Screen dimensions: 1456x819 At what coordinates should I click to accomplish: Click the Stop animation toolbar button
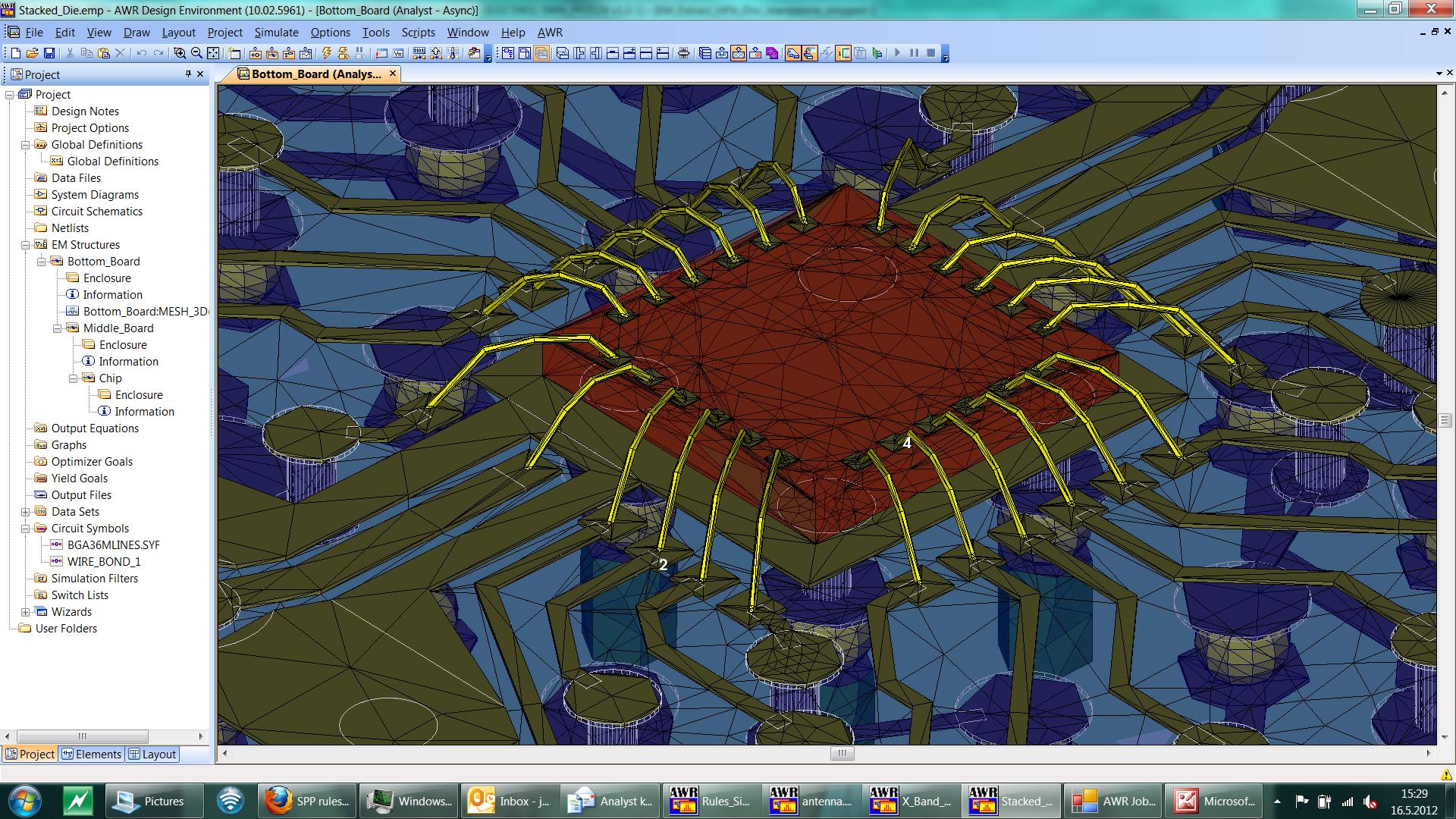point(930,53)
